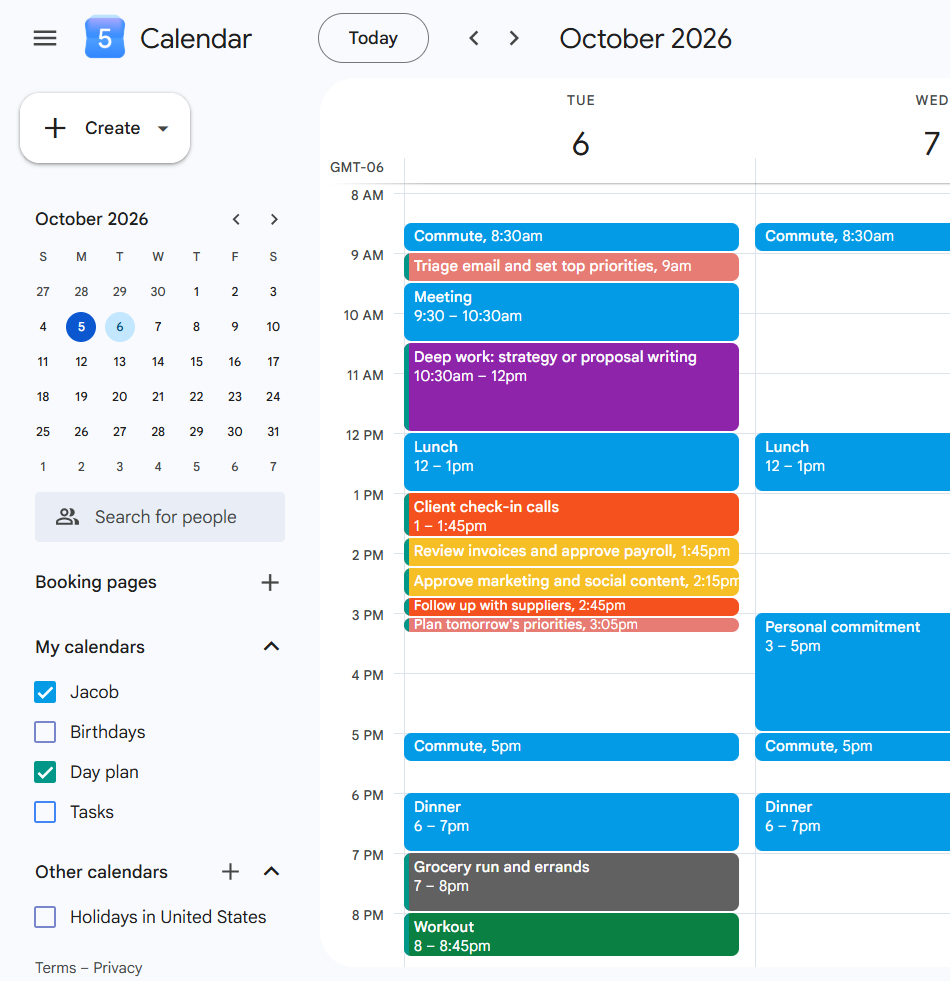Show next month in mini calendar
950x981 pixels.
pos(274,219)
